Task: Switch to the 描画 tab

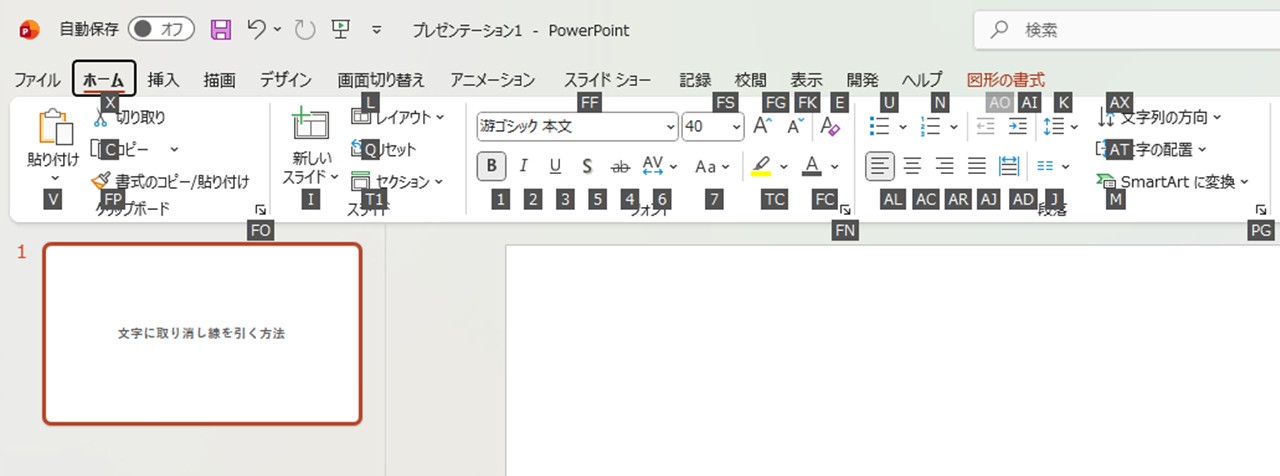Action: [x=219, y=80]
